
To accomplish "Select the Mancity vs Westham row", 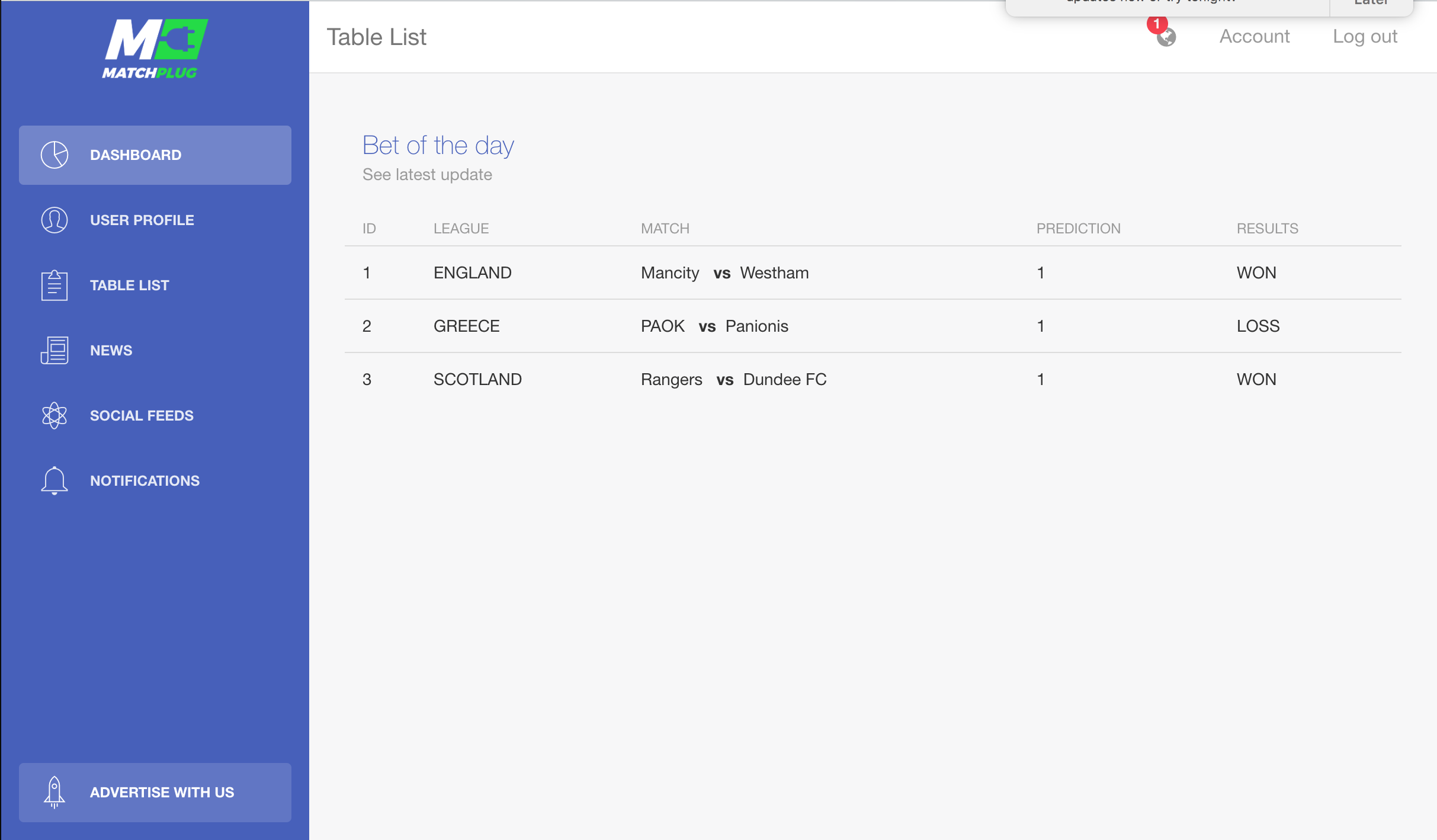I will pos(873,273).
